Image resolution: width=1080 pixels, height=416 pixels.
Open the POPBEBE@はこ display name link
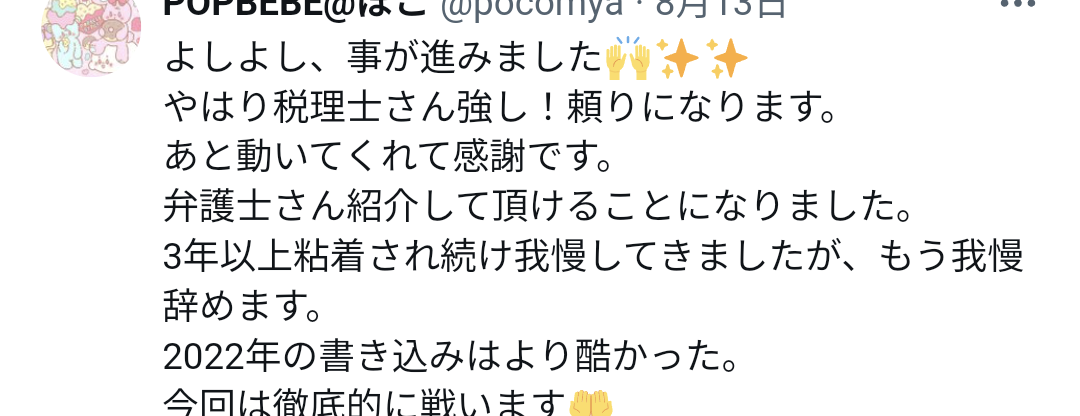pyautogui.click(x=292, y=8)
